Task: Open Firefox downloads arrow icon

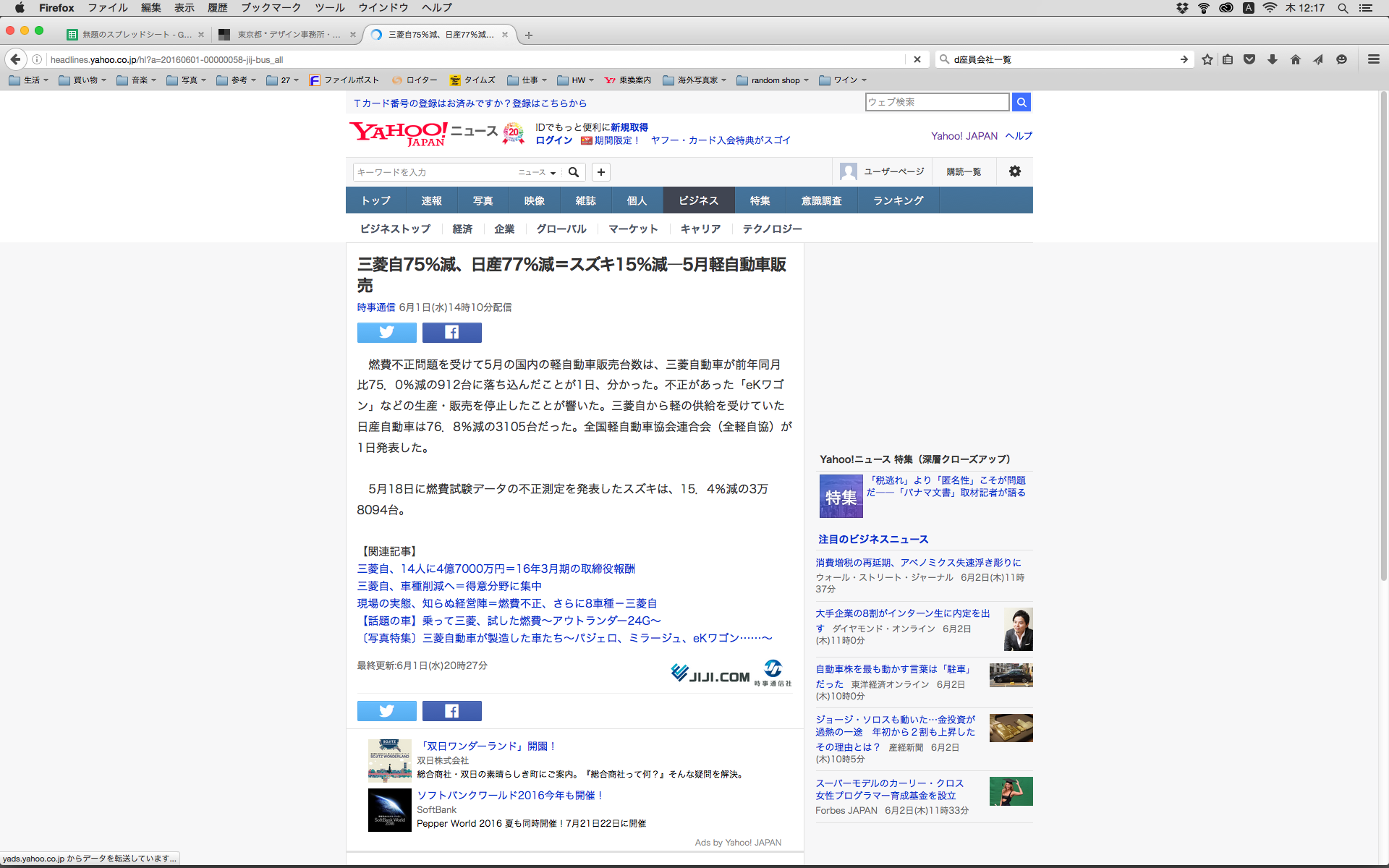Action: pyautogui.click(x=1273, y=59)
